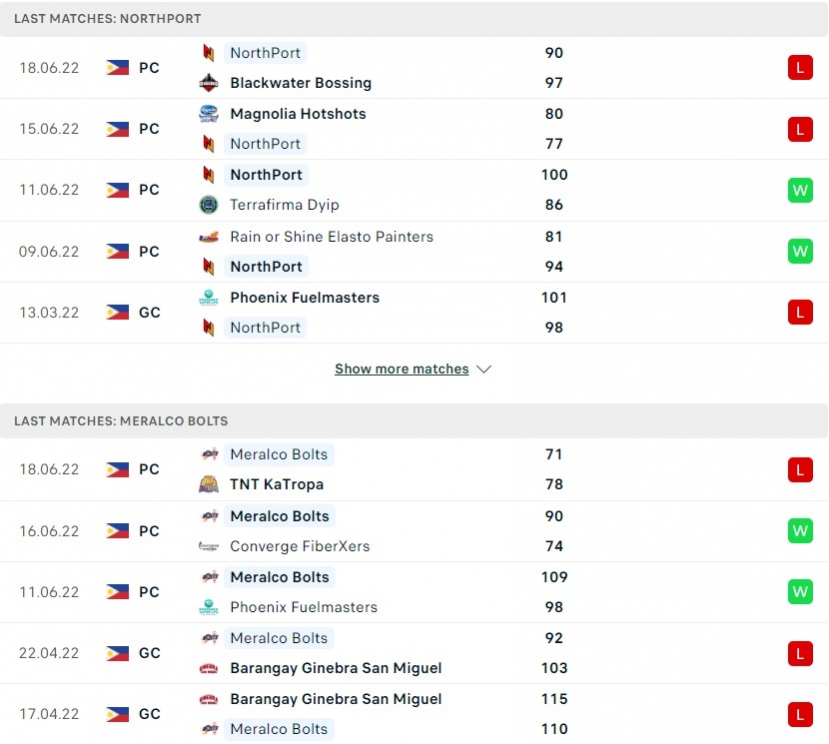The image size is (829, 744).
Task: Expand Show more matches chevron
Action: [x=484, y=369]
